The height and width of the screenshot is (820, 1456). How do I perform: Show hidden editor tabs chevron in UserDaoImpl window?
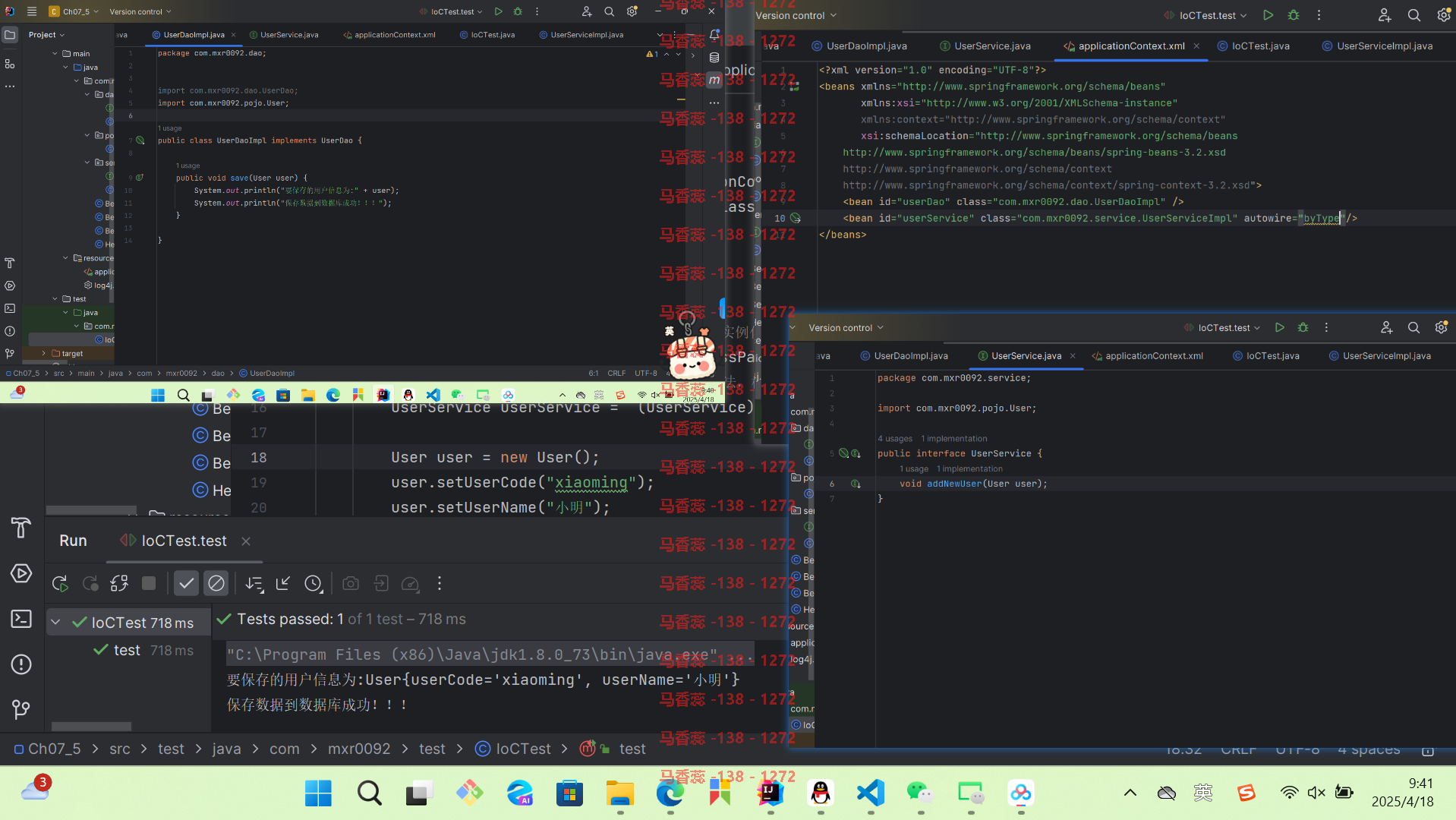659,35
